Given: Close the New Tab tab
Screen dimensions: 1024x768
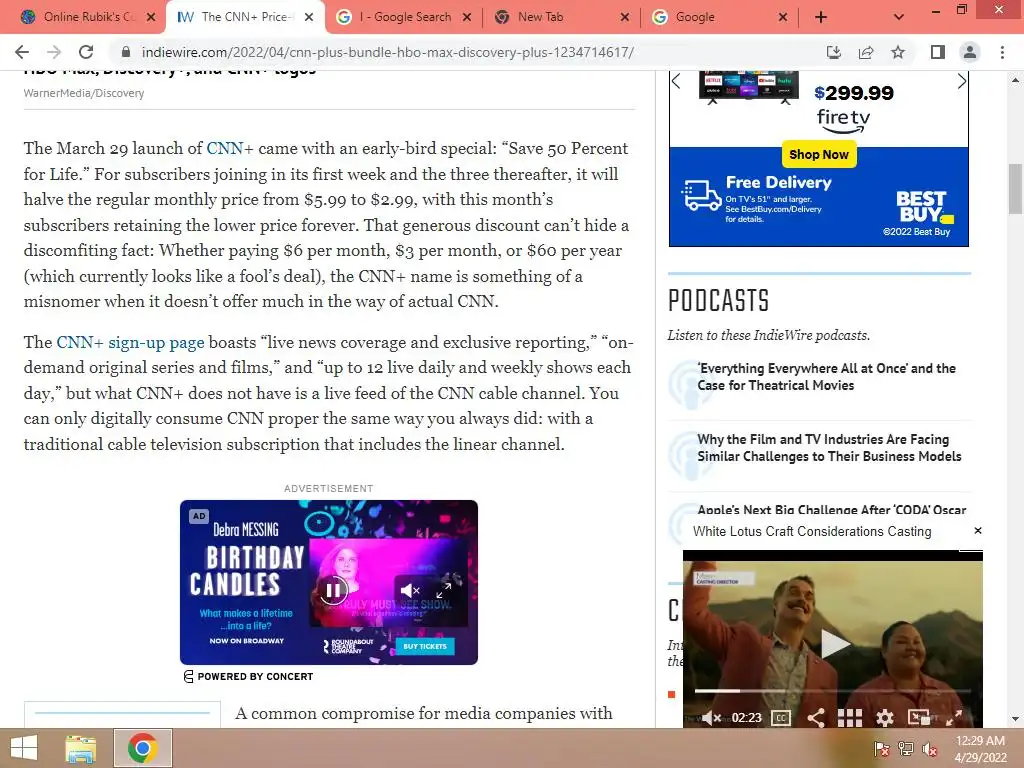Looking at the screenshot, I should [x=625, y=17].
